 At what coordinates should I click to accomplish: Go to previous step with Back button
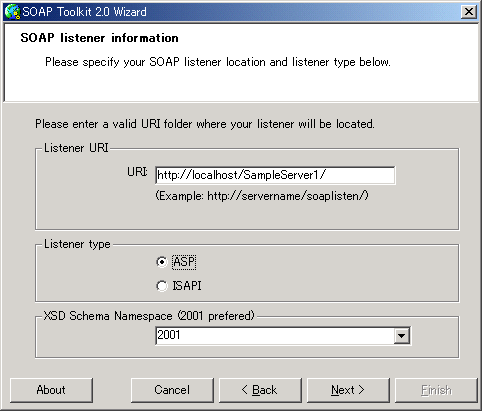pos(260,390)
